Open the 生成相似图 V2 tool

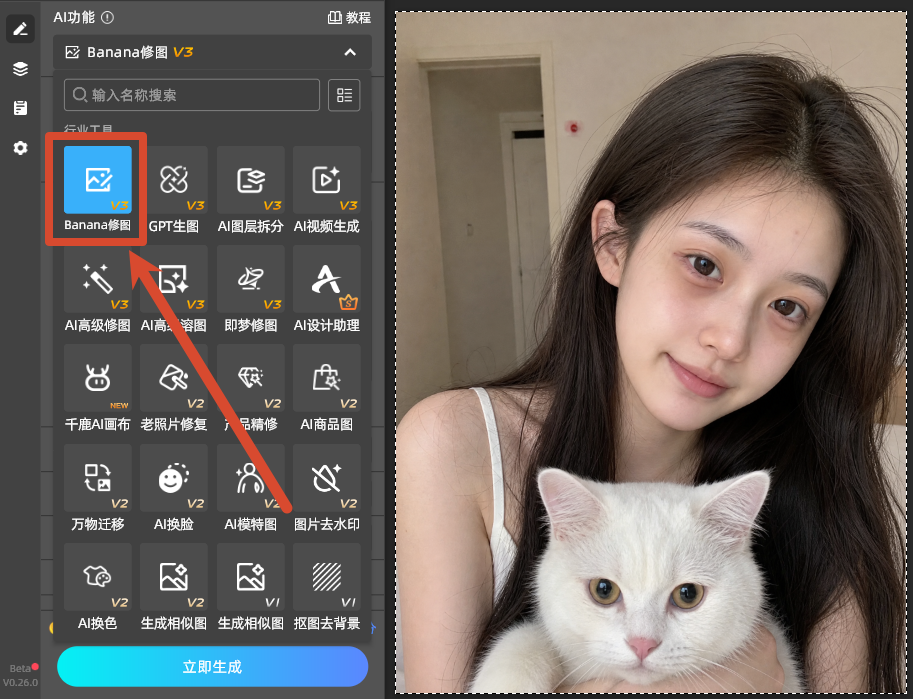(x=174, y=577)
